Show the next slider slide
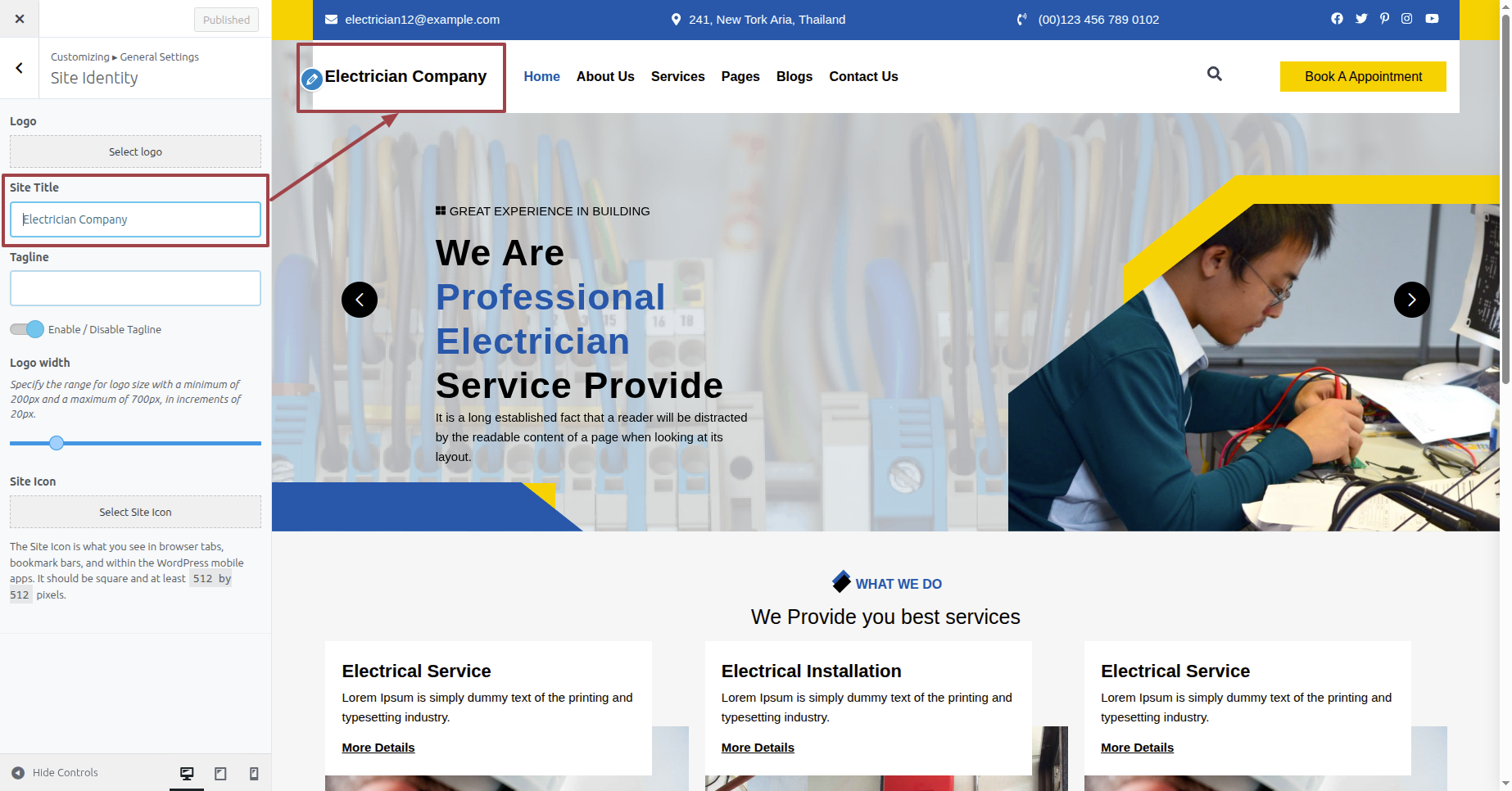This screenshot has height=791, width=1512. [1412, 300]
